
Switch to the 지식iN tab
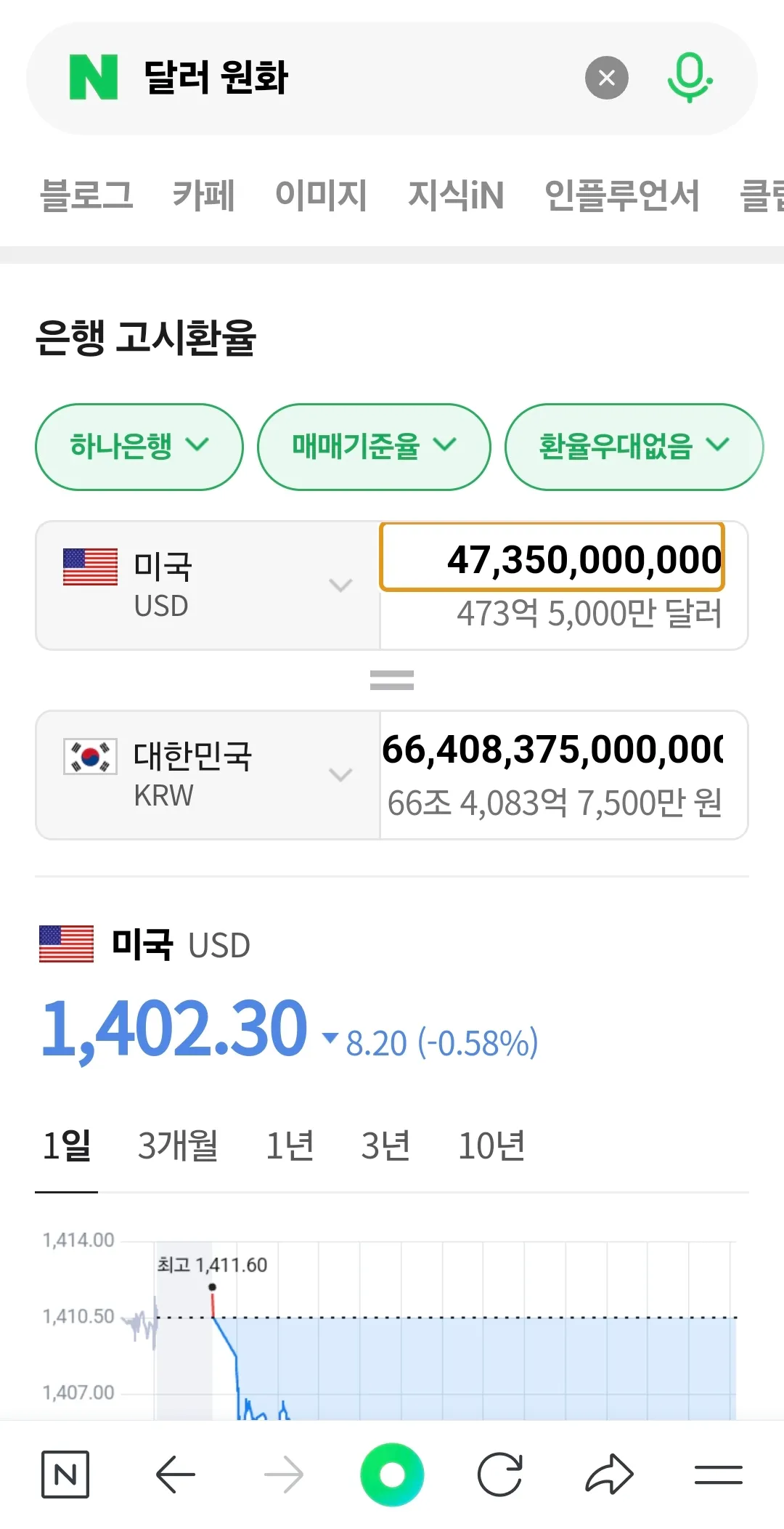(456, 195)
